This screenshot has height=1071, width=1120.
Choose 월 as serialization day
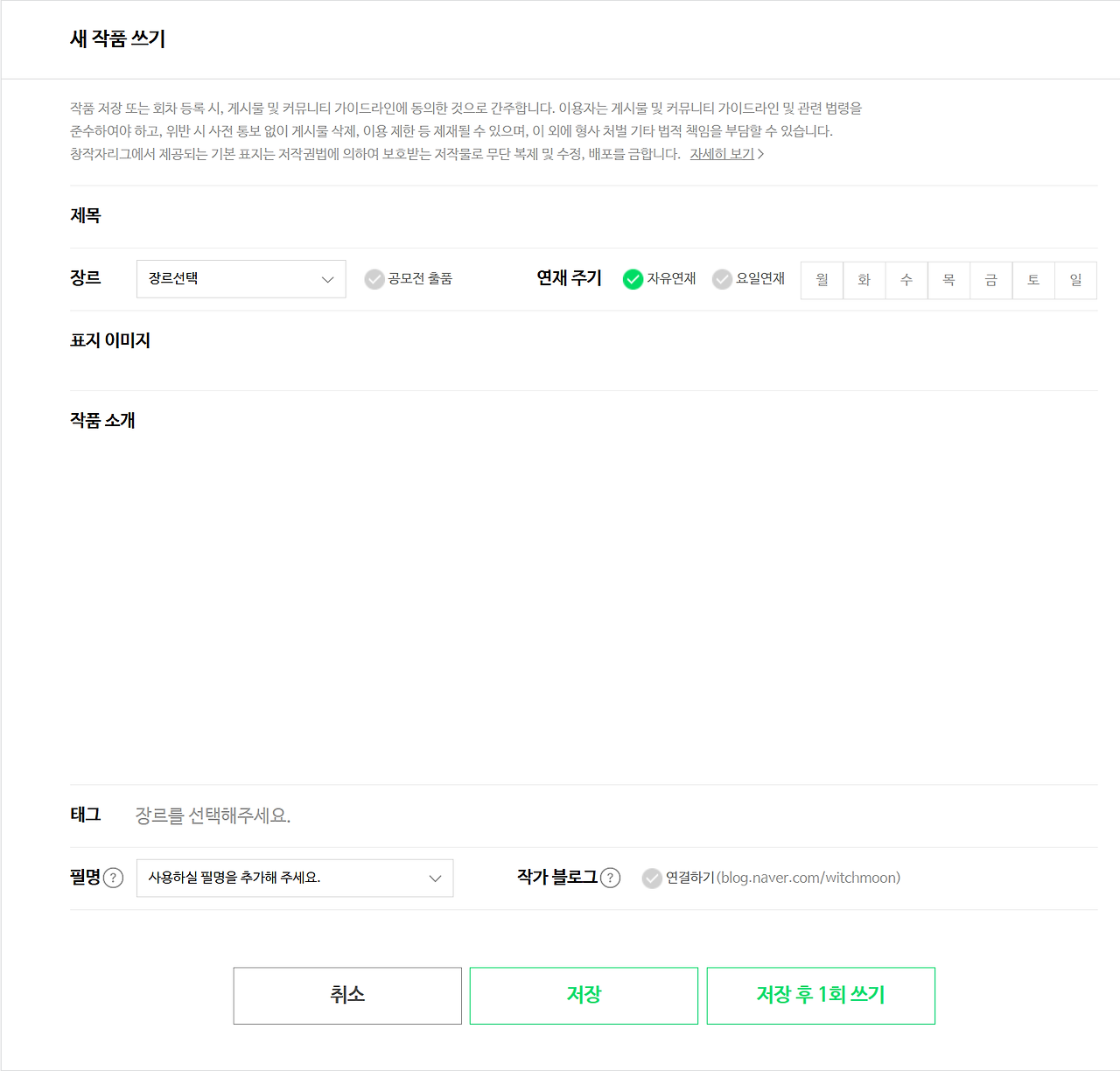pyautogui.click(x=822, y=280)
